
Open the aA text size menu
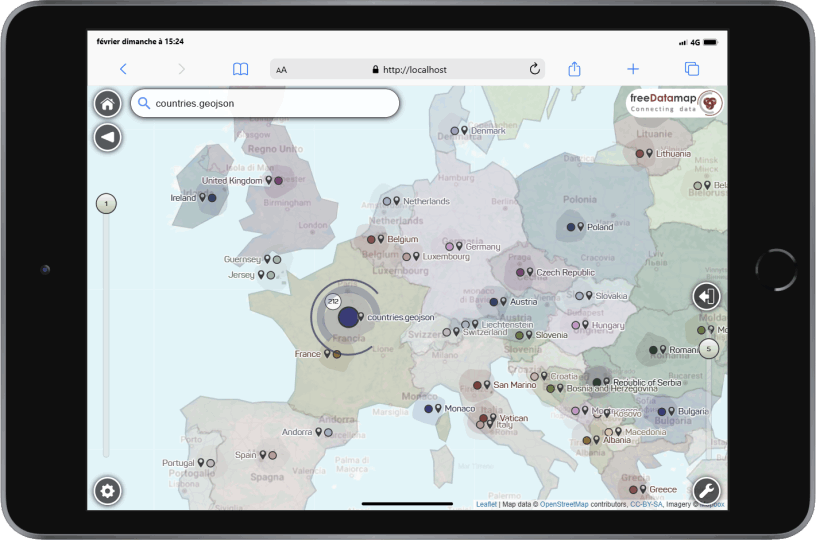282,70
